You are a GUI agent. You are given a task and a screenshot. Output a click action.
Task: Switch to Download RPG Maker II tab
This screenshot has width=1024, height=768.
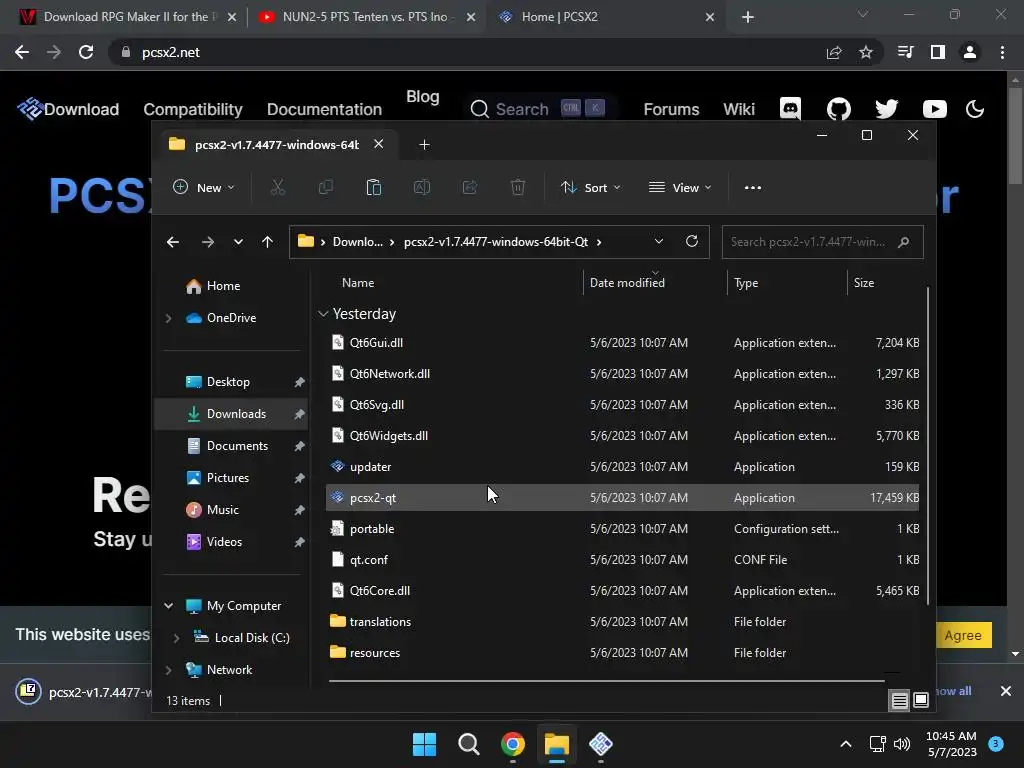[x=128, y=17]
